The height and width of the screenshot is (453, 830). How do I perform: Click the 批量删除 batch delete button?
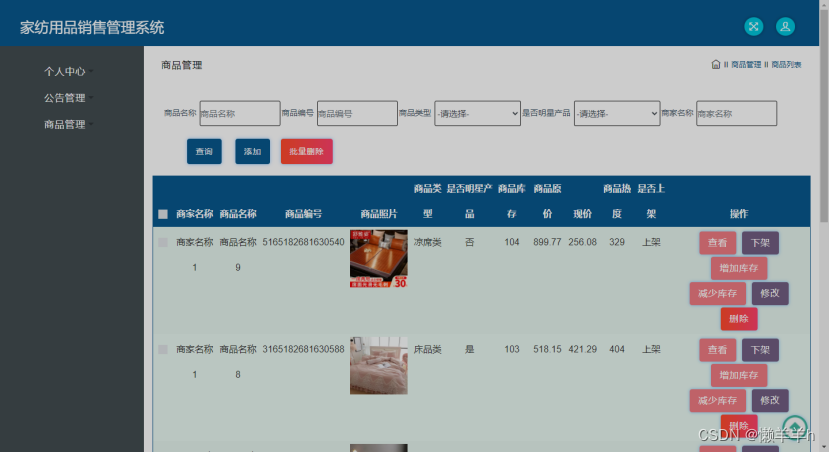(306, 151)
